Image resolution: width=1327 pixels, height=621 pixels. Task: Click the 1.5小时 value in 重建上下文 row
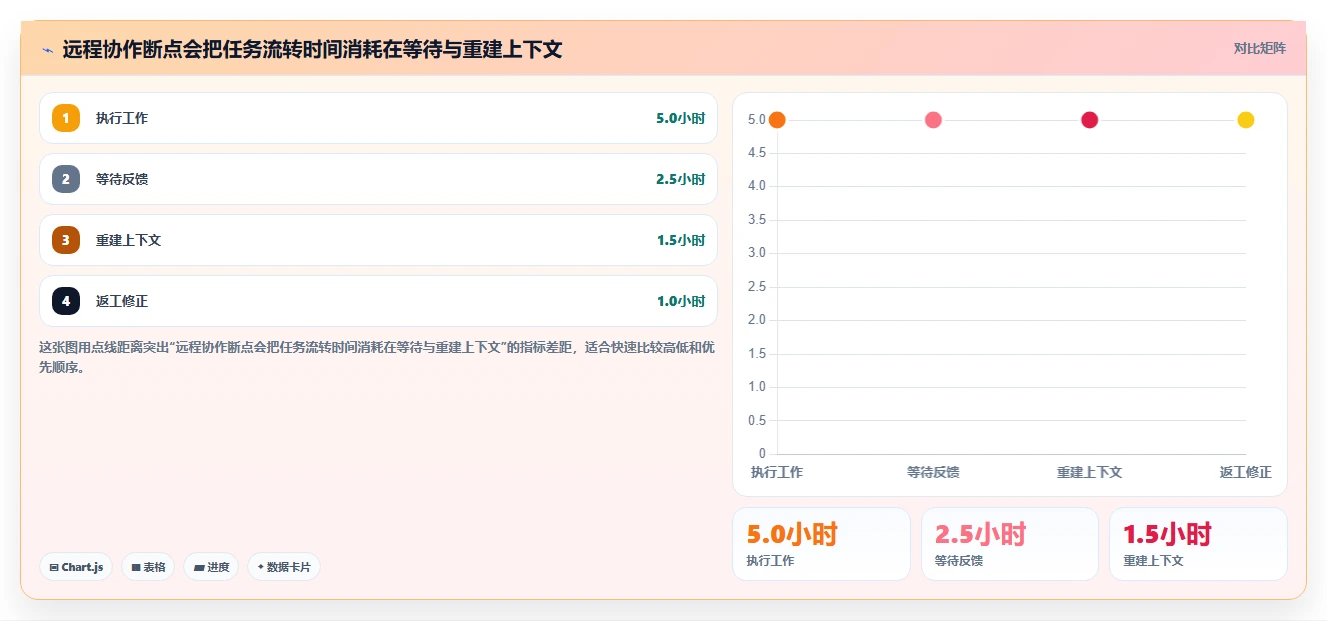coord(680,240)
